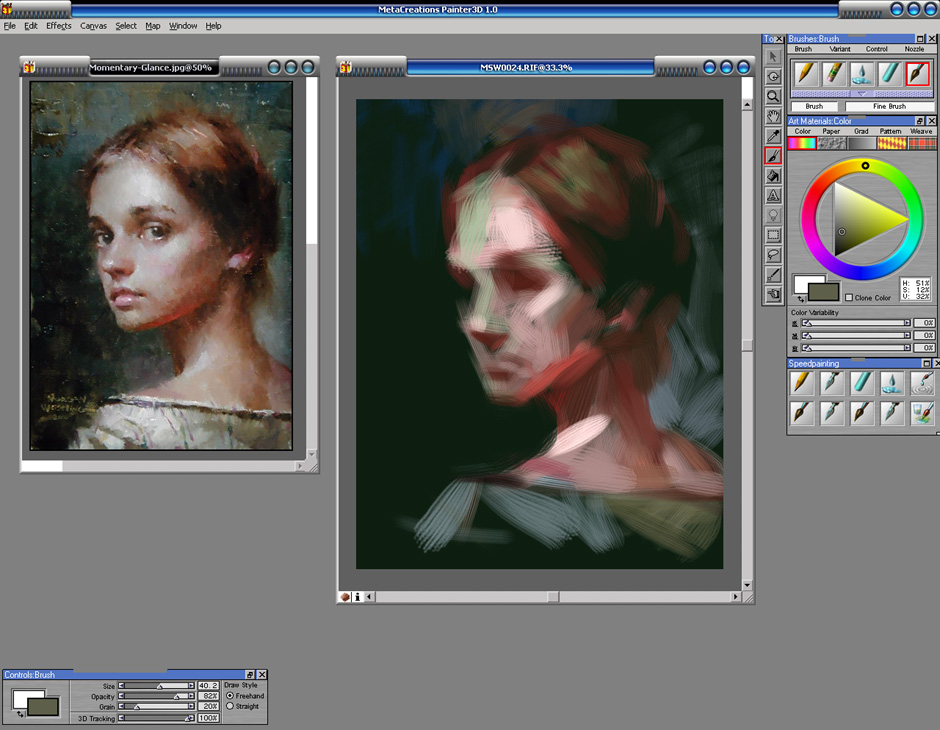Open the Nozzle menu in Brushes palette
940x730 pixels.
tap(914, 49)
